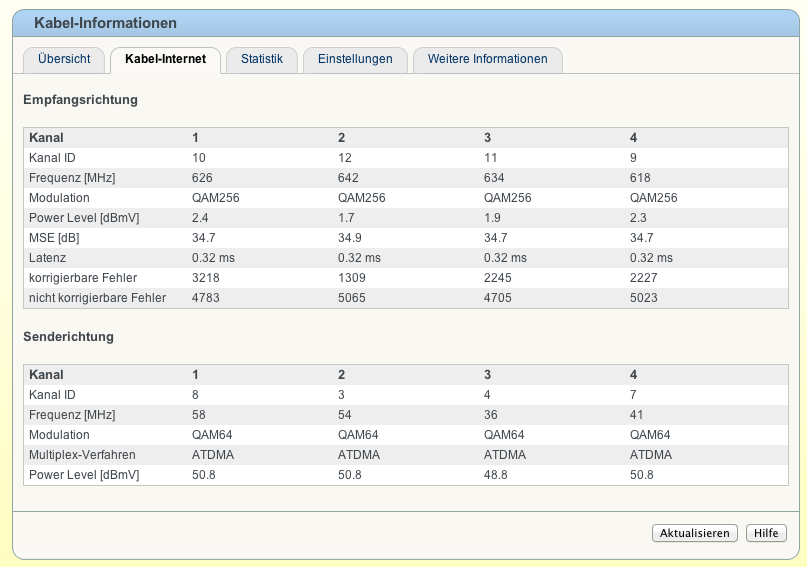807x567 pixels.
Task: Select the 626 MHz frequency value
Action: (202, 178)
